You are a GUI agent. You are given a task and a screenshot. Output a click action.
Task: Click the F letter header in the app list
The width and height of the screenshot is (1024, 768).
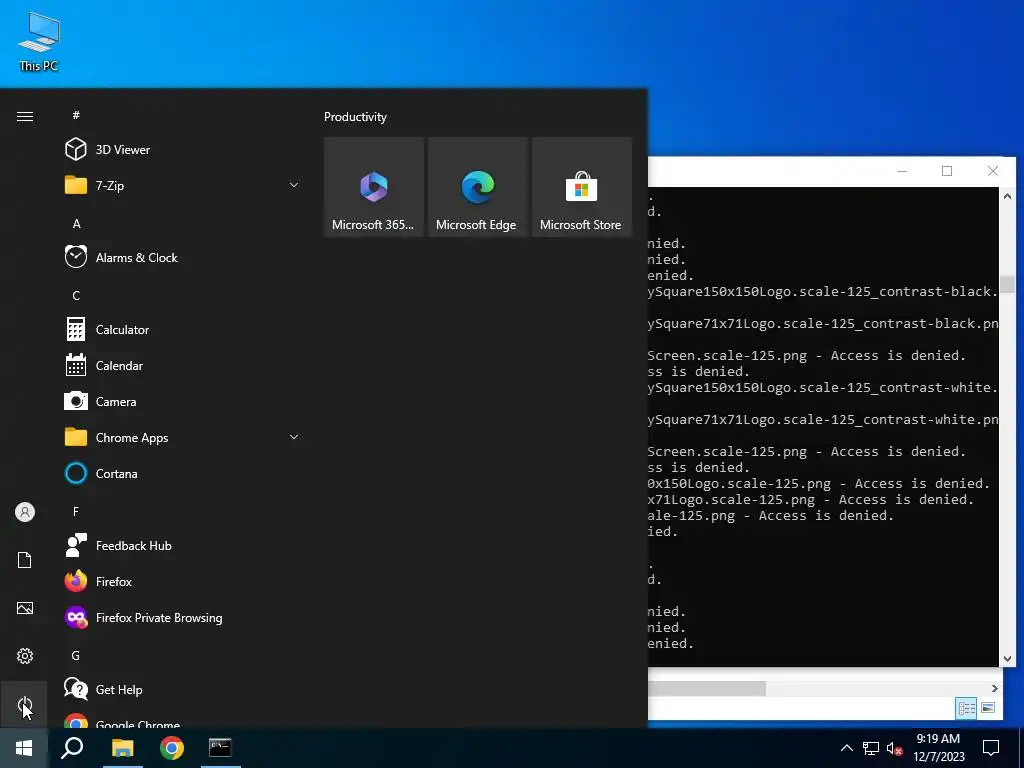click(76, 511)
